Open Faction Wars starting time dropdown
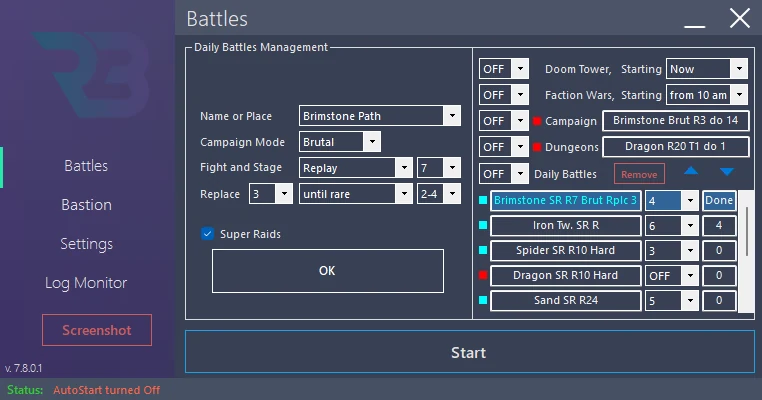The width and height of the screenshot is (762, 400). [x=707, y=95]
